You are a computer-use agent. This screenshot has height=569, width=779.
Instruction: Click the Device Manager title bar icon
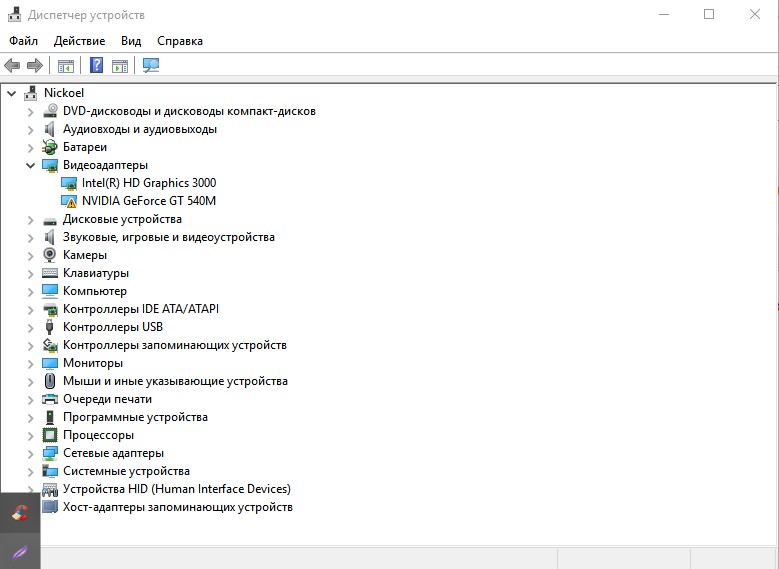pos(15,14)
